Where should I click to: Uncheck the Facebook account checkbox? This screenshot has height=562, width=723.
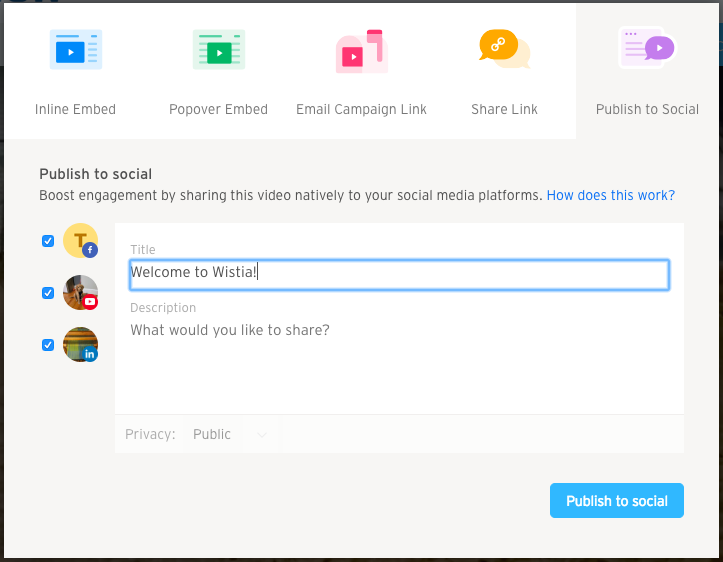click(x=48, y=241)
